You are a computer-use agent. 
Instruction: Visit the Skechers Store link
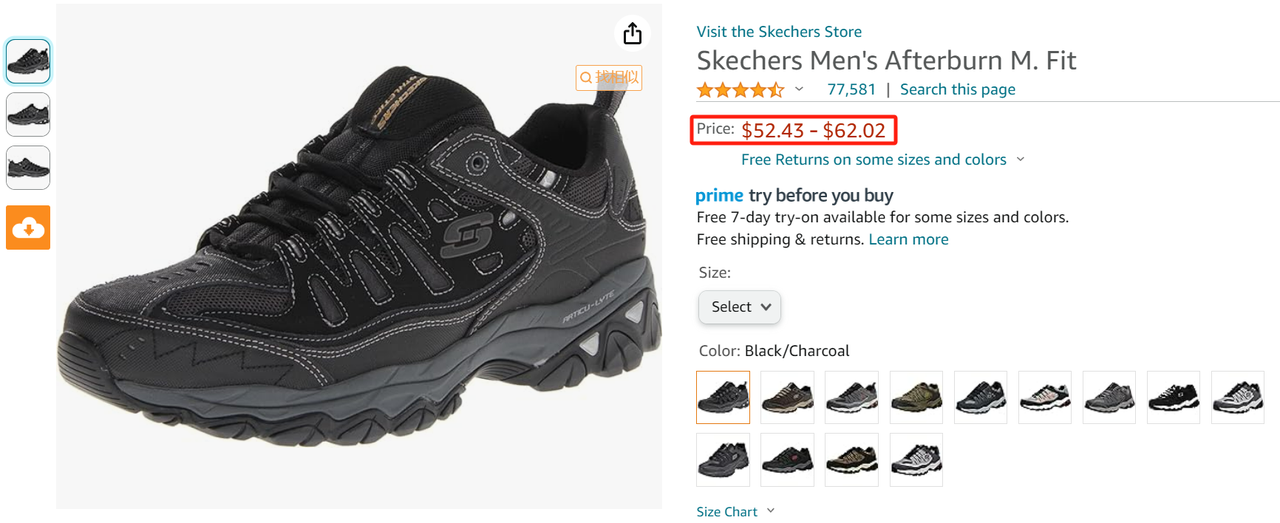point(779,32)
